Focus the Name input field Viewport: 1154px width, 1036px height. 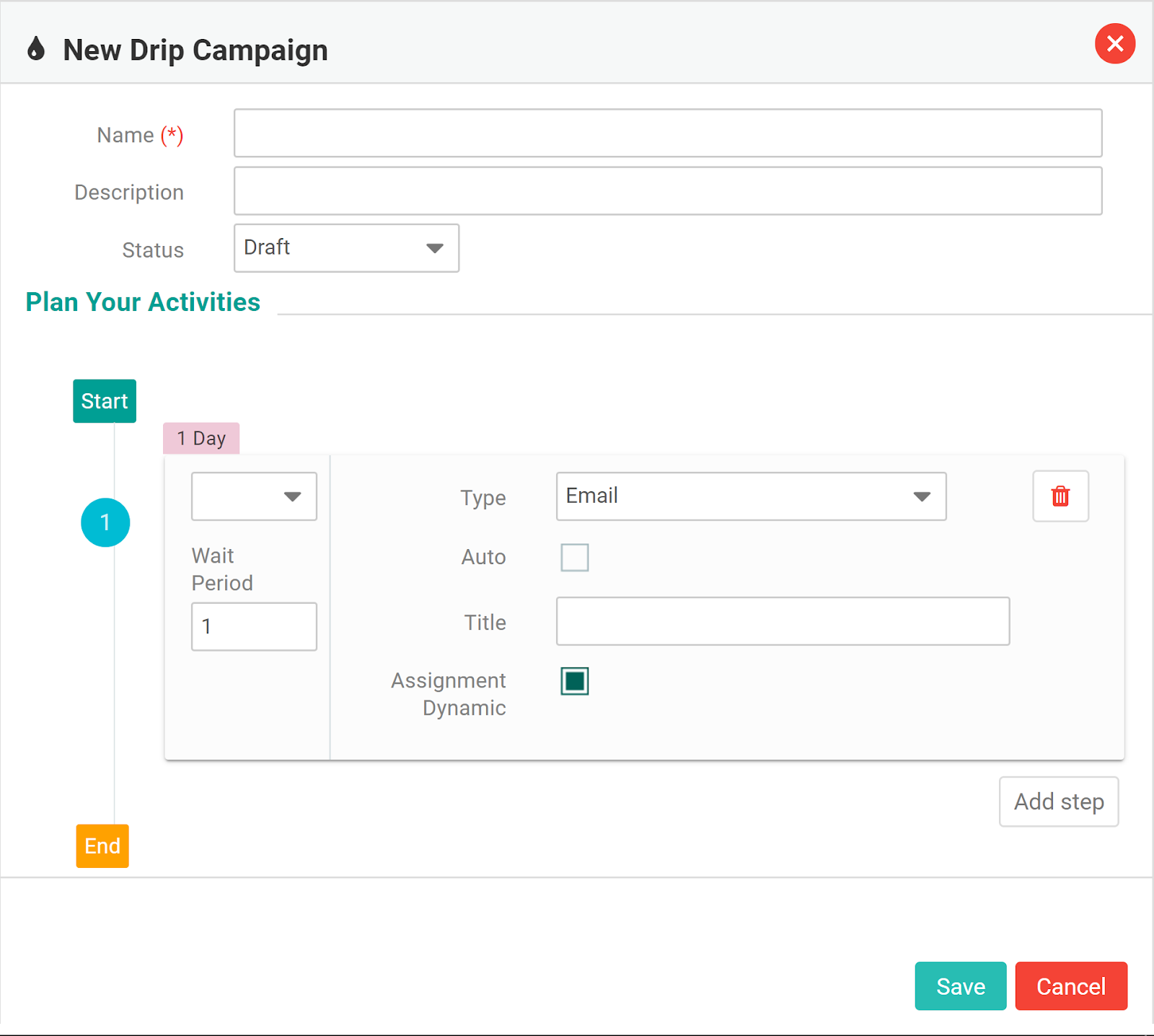(668, 133)
